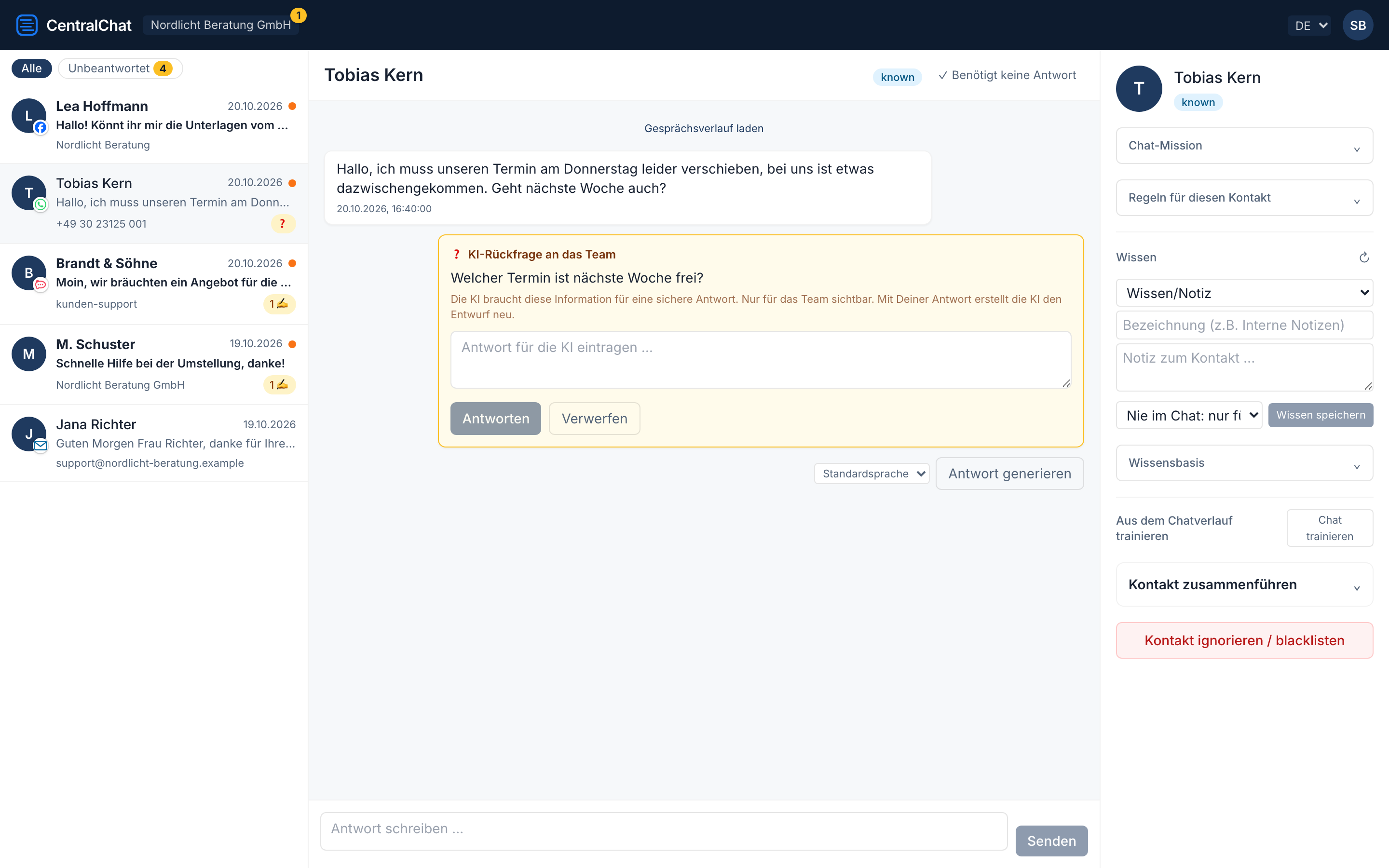The height and width of the screenshot is (868, 1389).
Task: Click Tobias Kern's WhatsApp avatar in list
Action: 29,193
